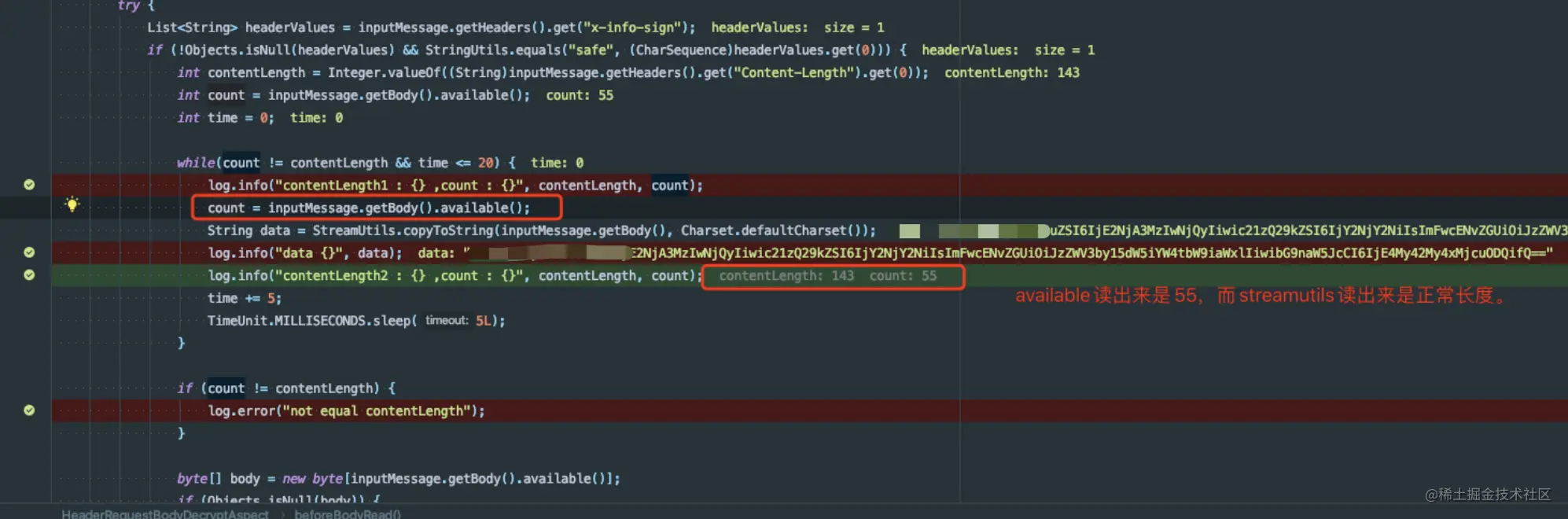1568x519 pixels.
Task: Click the inline 'contentLength: 143 count: 55' hint on the contentLength2 line
Action: click(828, 276)
